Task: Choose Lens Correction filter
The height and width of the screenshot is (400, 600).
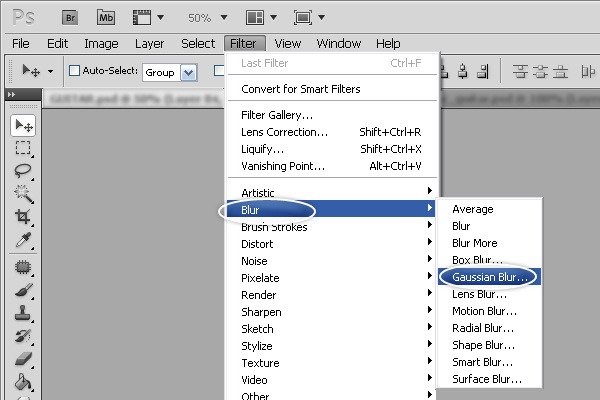Action: [332, 132]
